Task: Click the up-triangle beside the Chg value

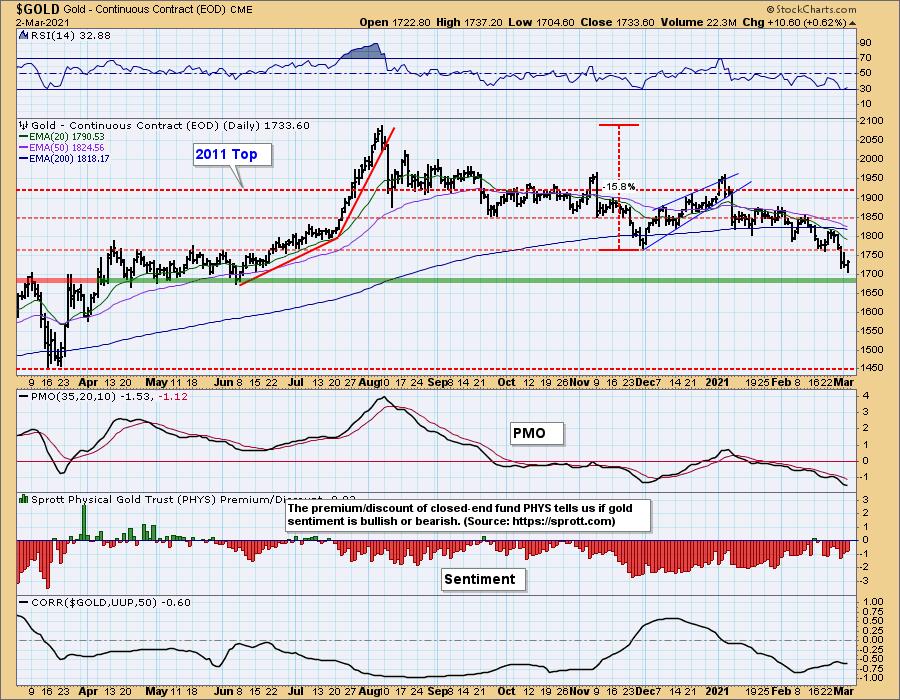Action: click(852, 23)
